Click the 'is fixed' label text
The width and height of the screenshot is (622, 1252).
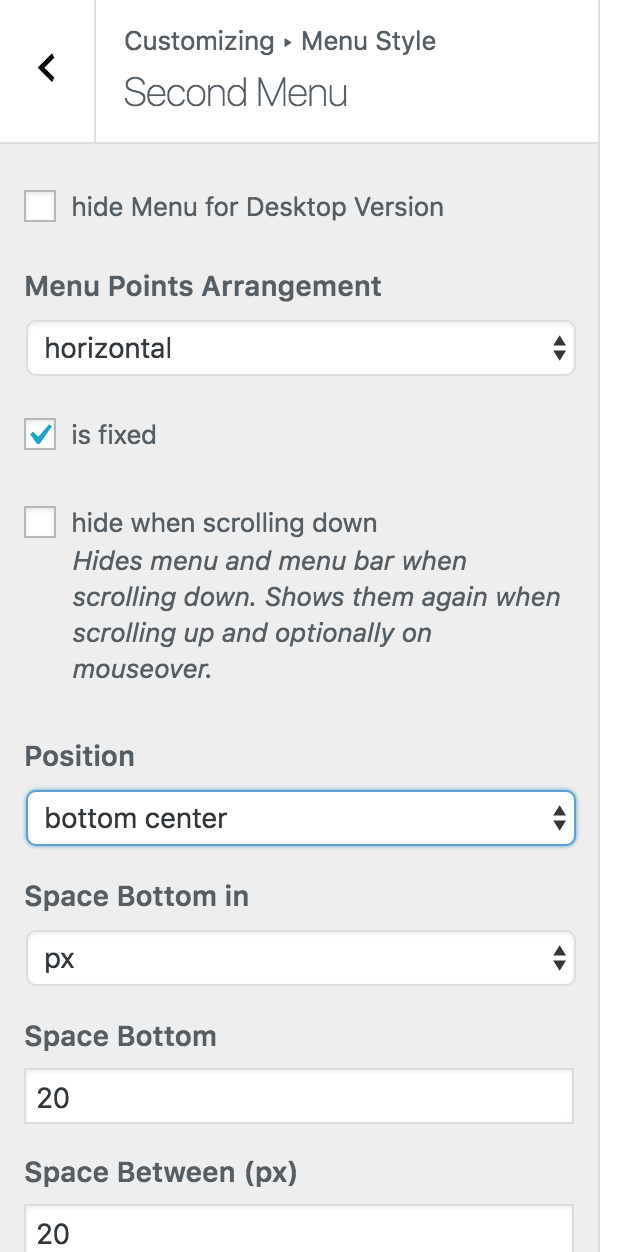coord(114,435)
